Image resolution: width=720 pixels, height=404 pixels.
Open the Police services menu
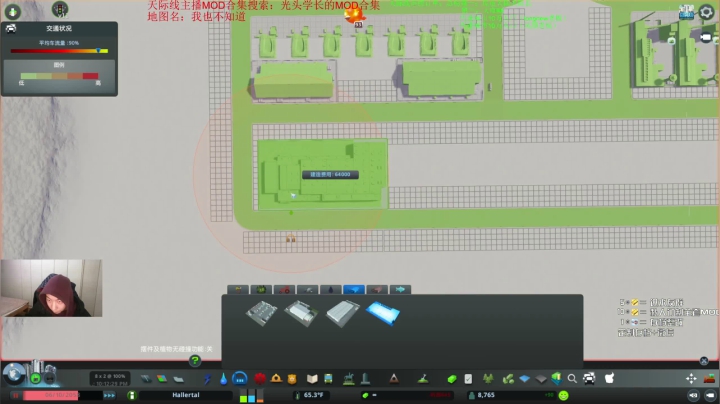292,379
